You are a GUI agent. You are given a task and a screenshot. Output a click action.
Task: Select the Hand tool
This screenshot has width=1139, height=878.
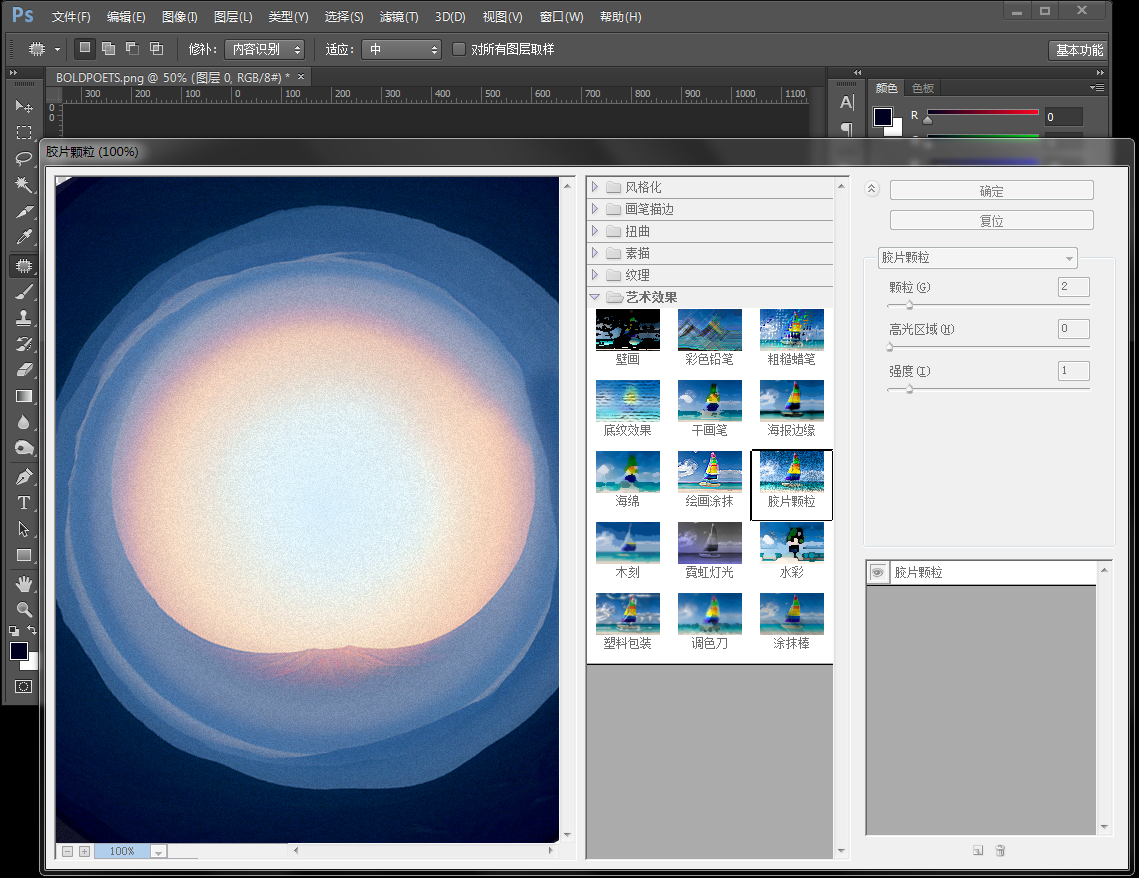pyautogui.click(x=24, y=583)
